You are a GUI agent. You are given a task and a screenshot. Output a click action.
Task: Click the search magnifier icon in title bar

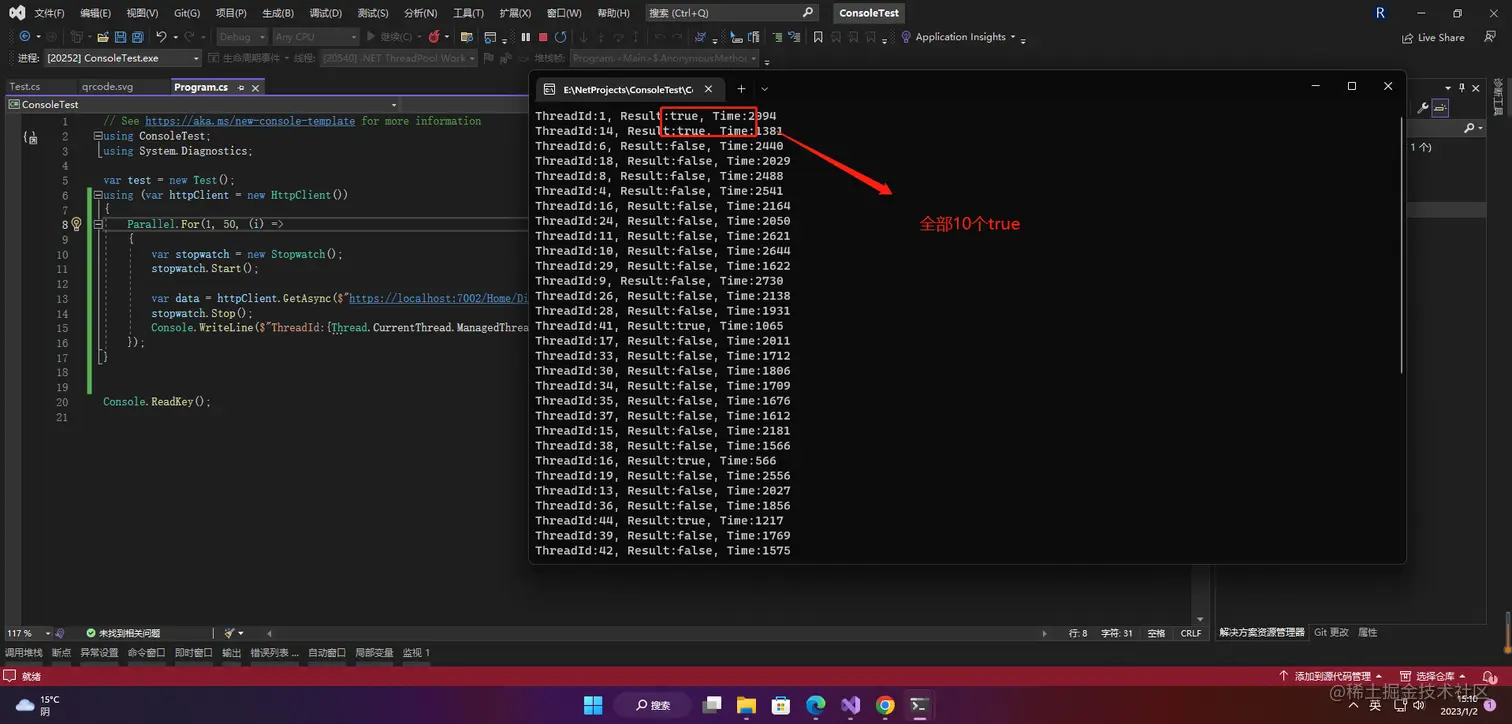[808, 13]
